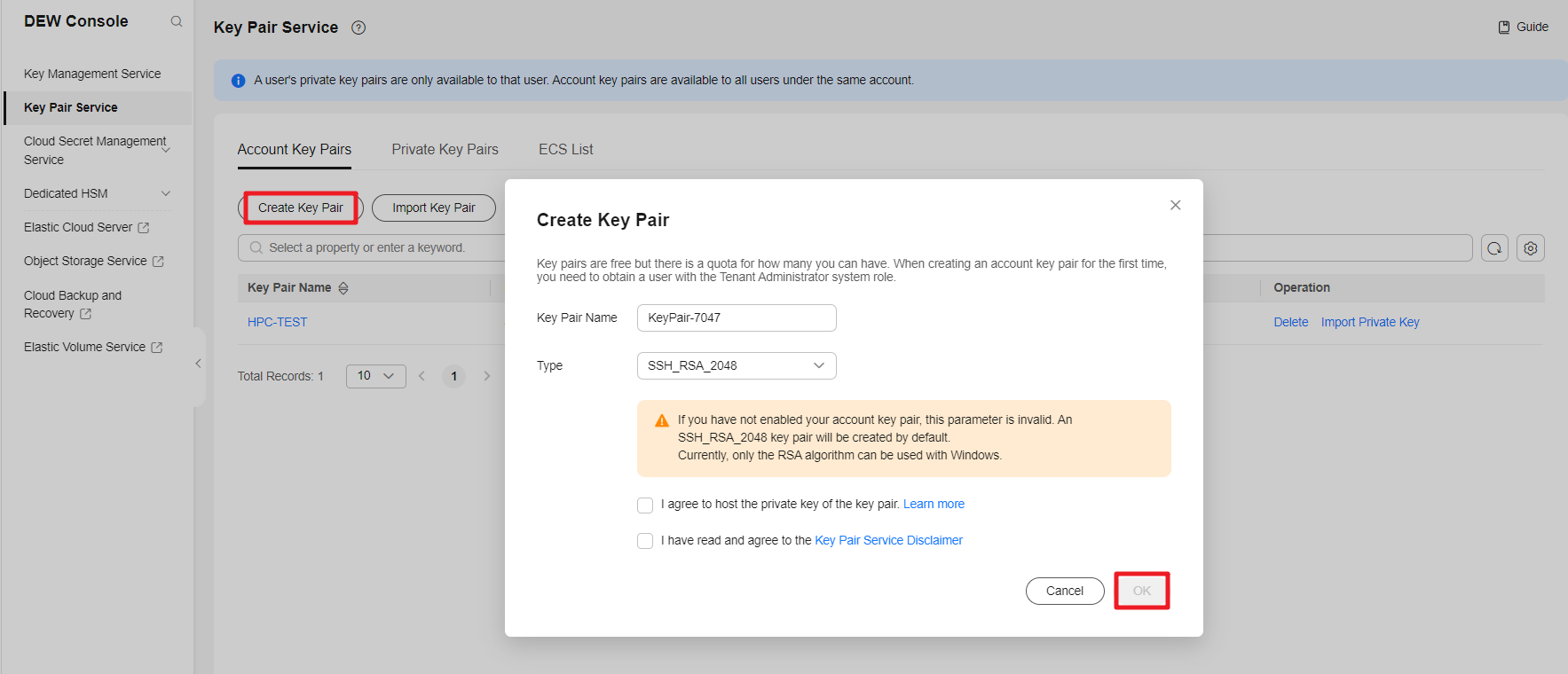Click the DEW Console search icon
The height and width of the screenshot is (674, 1568).
tap(177, 21)
